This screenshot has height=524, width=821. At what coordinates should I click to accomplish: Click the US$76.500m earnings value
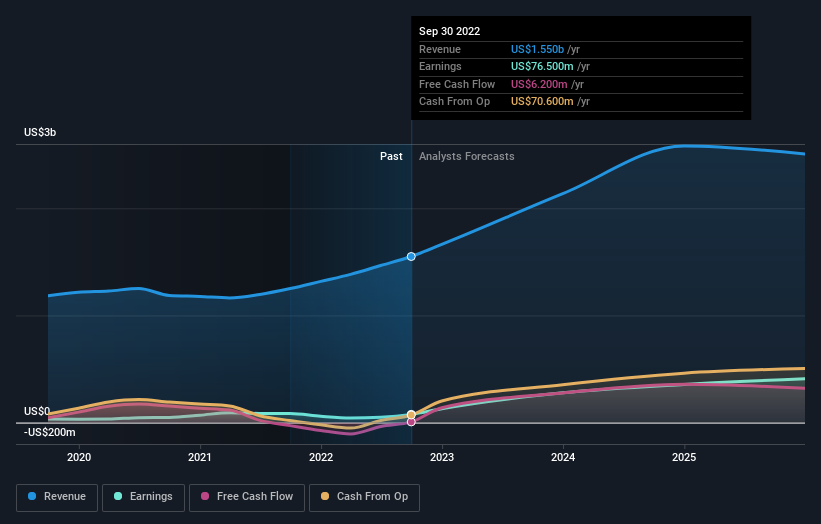coord(542,66)
